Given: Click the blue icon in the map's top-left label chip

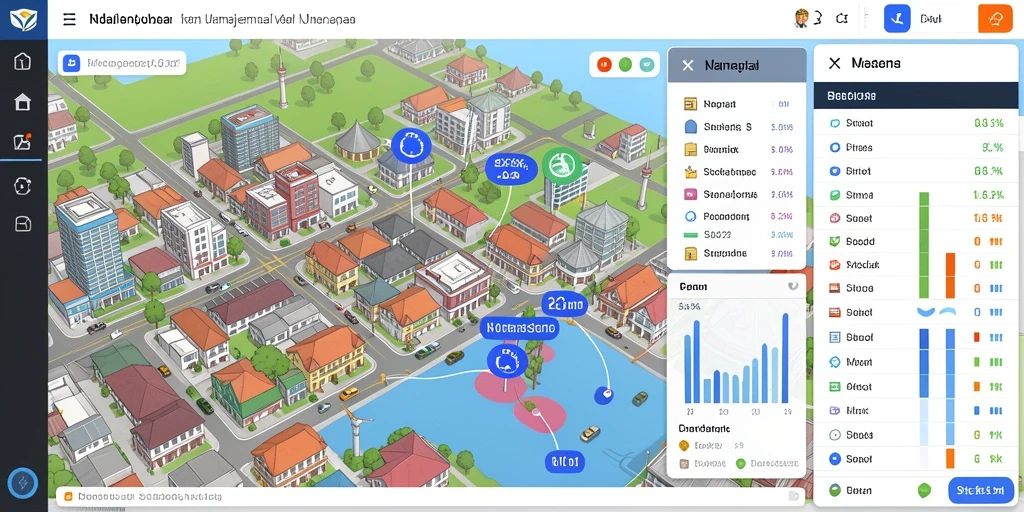Looking at the screenshot, I should (x=71, y=63).
